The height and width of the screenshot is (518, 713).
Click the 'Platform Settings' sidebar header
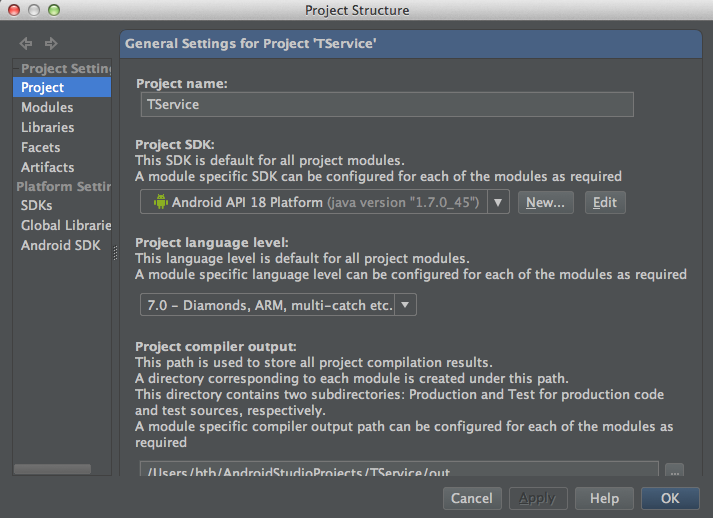(x=64, y=186)
